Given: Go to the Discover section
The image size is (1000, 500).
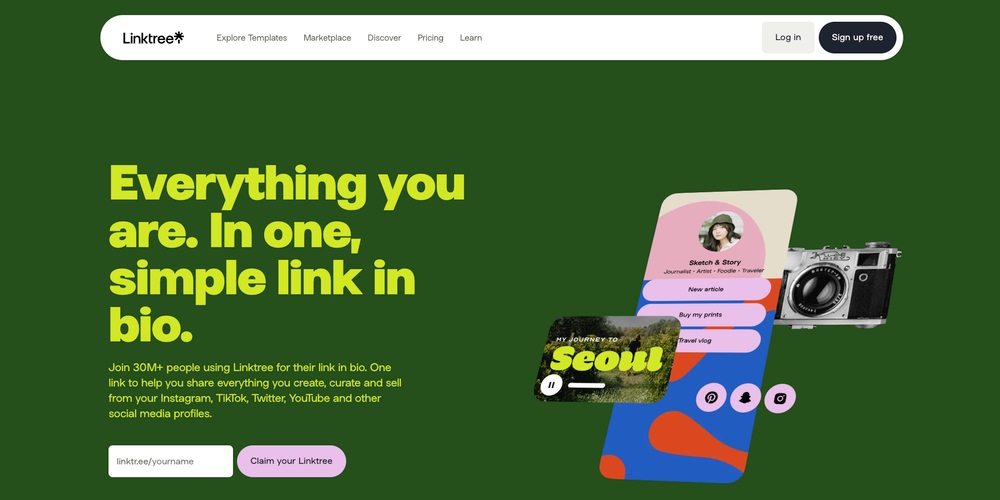Looking at the screenshot, I should (384, 38).
